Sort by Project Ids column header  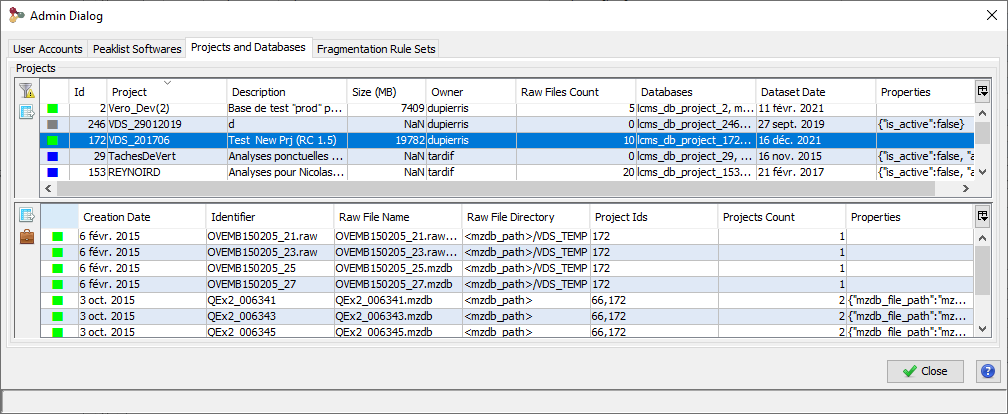pyautogui.click(x=653, y=217)
